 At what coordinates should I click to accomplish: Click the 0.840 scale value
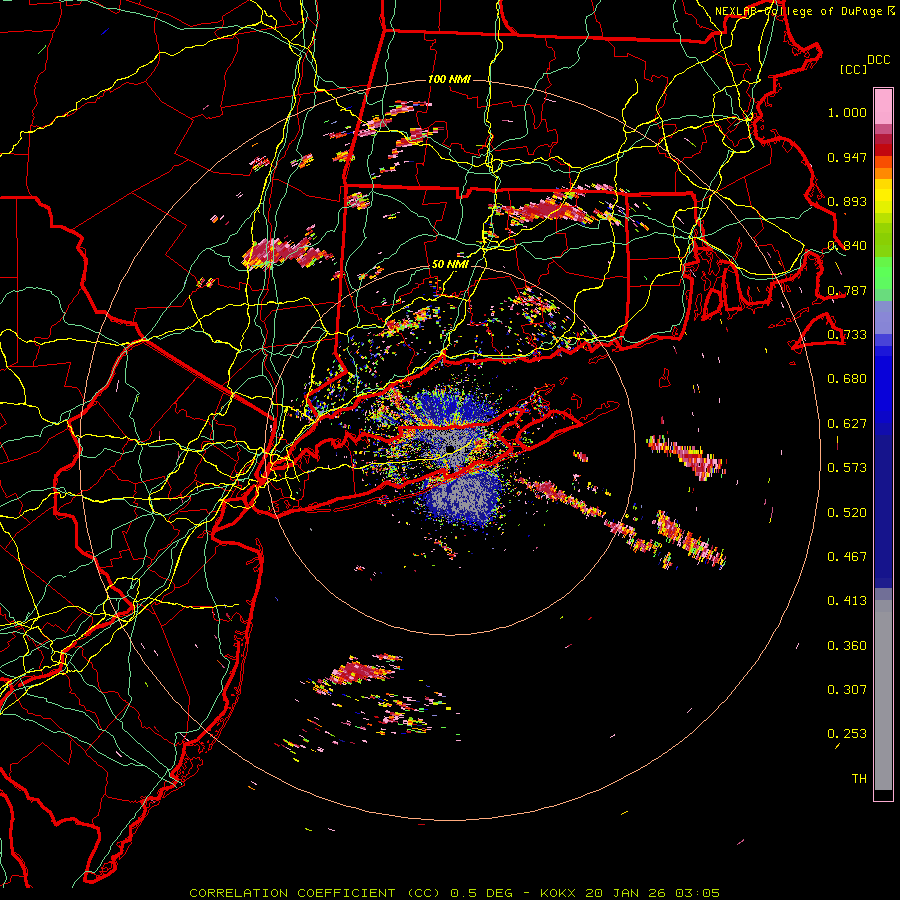pyautogui.click(x=847, y=246)
